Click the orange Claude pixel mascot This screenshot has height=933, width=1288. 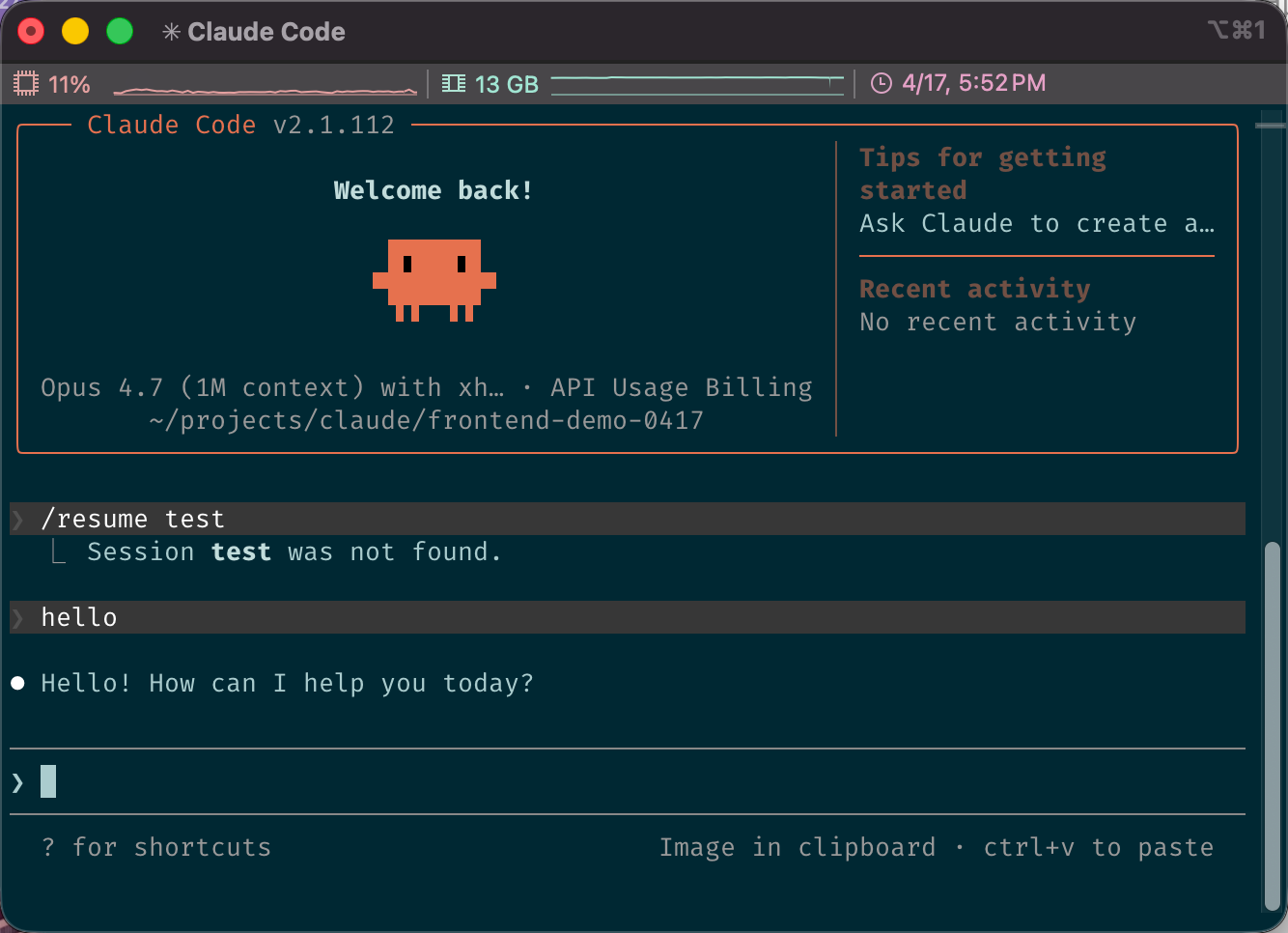pyautogui.click(x=434, y=280)
